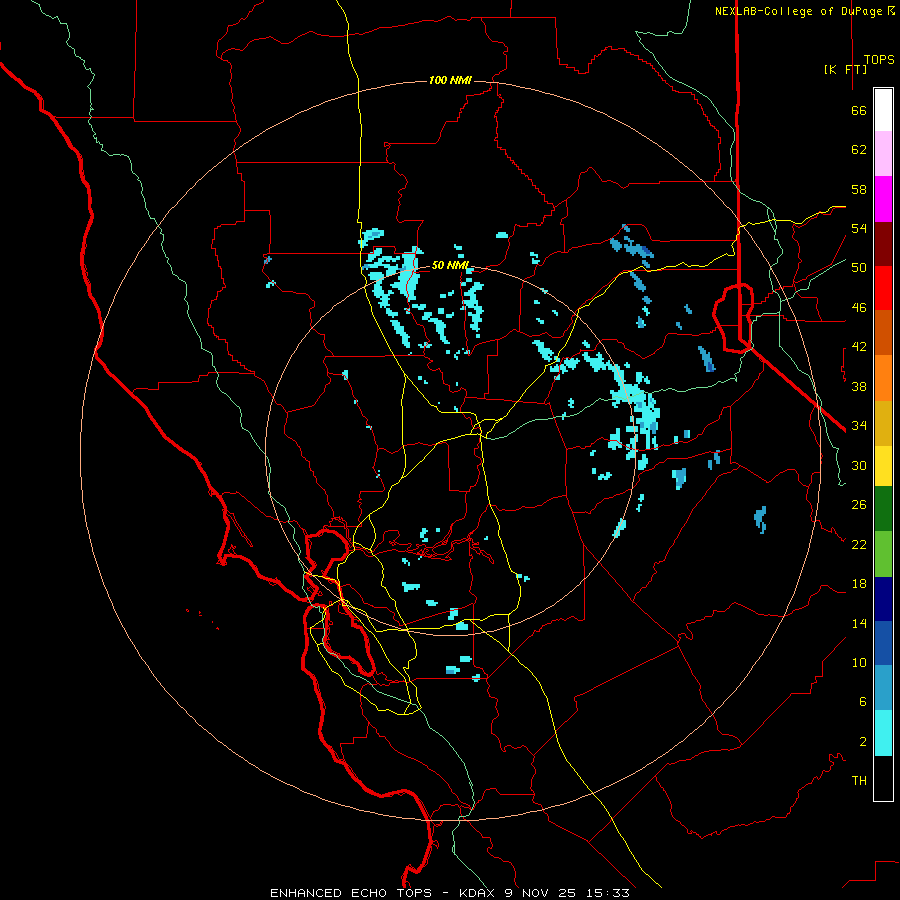Click the '62' legend value
This screenshot has height=900, width=900.
click(x=859, y=150)
